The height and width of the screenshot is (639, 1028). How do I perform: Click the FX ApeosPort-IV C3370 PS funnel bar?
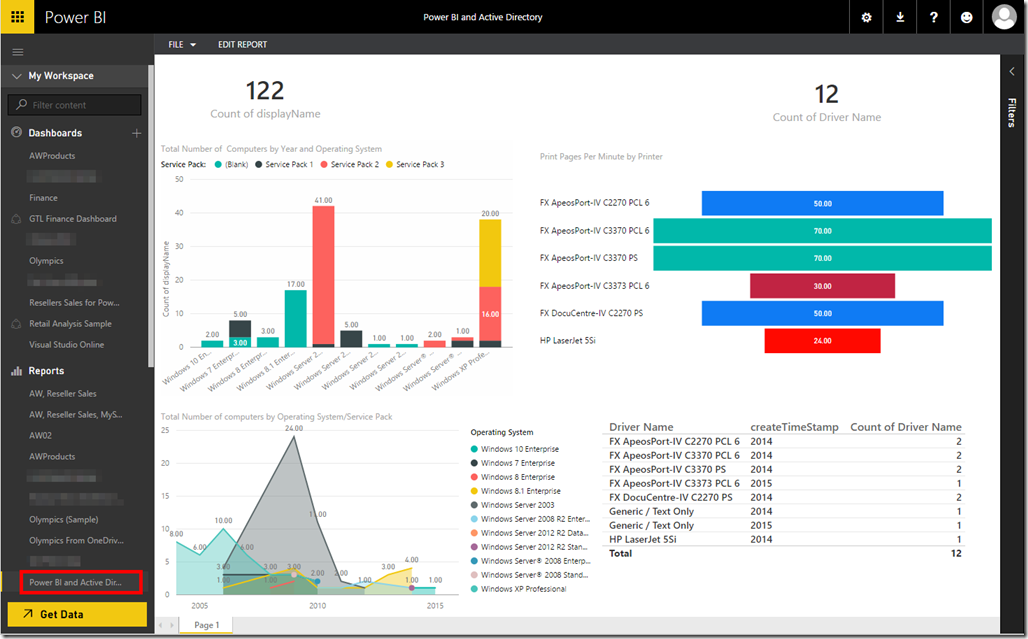pyautogui.click(x=822, y=258)
